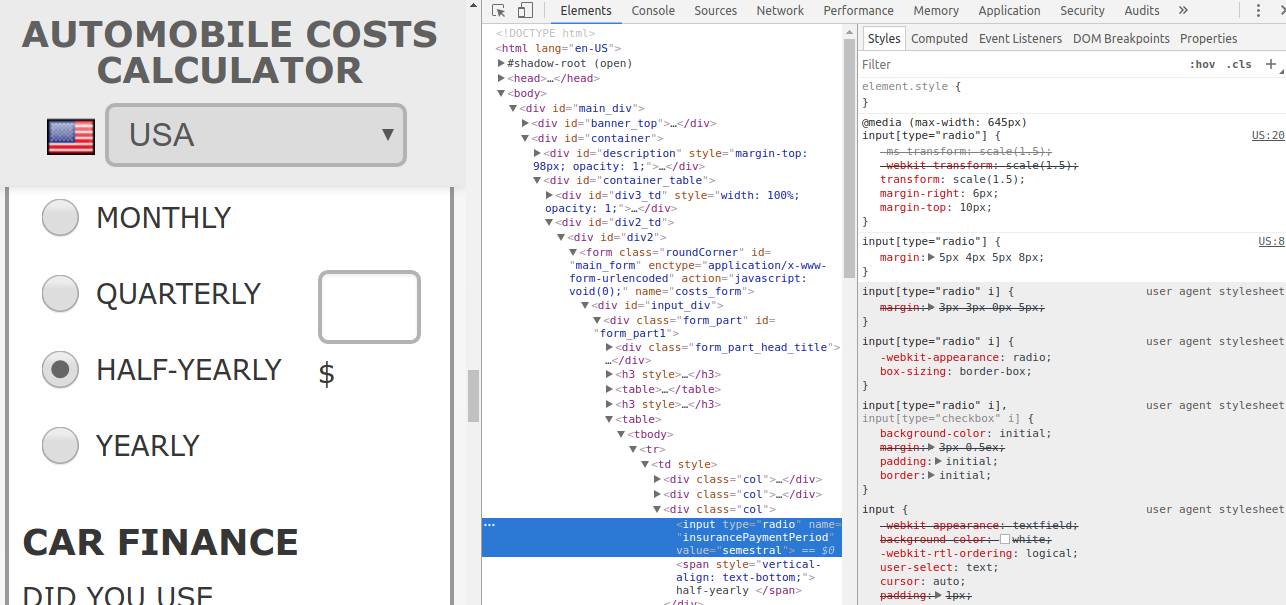Select the Monthly radio button
This screenshot has width=1286, height=605.
click(60, 217)
